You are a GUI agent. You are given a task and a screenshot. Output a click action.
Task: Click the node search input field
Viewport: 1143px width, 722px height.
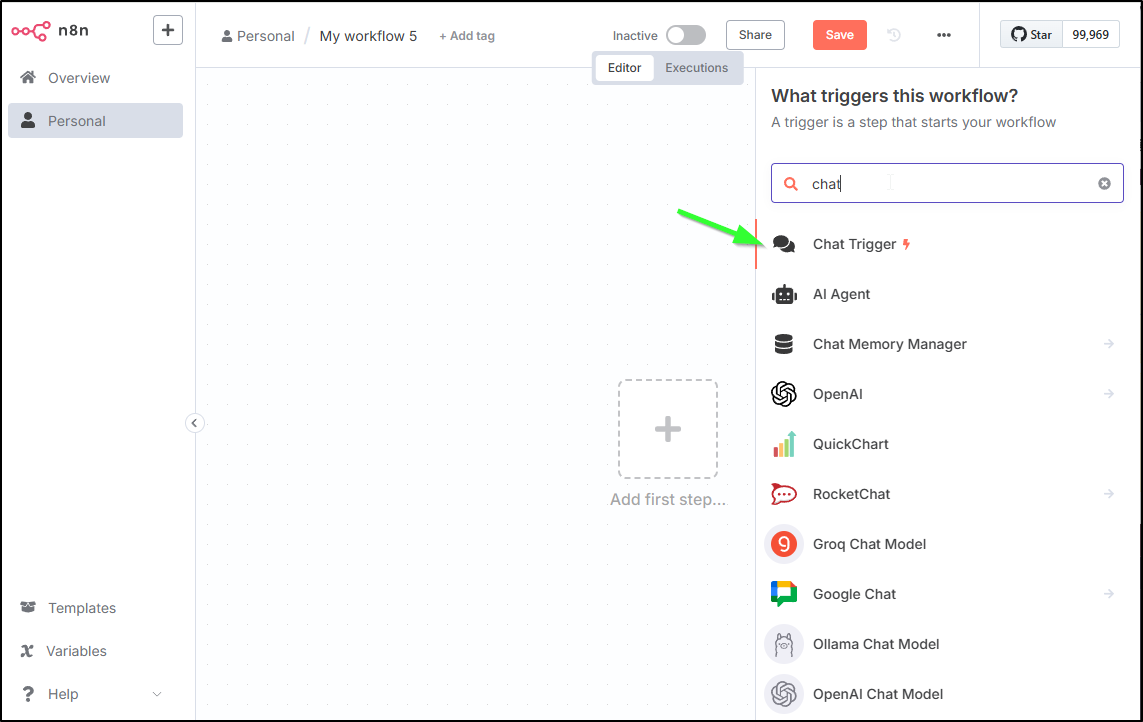click(x=947, y=183)
